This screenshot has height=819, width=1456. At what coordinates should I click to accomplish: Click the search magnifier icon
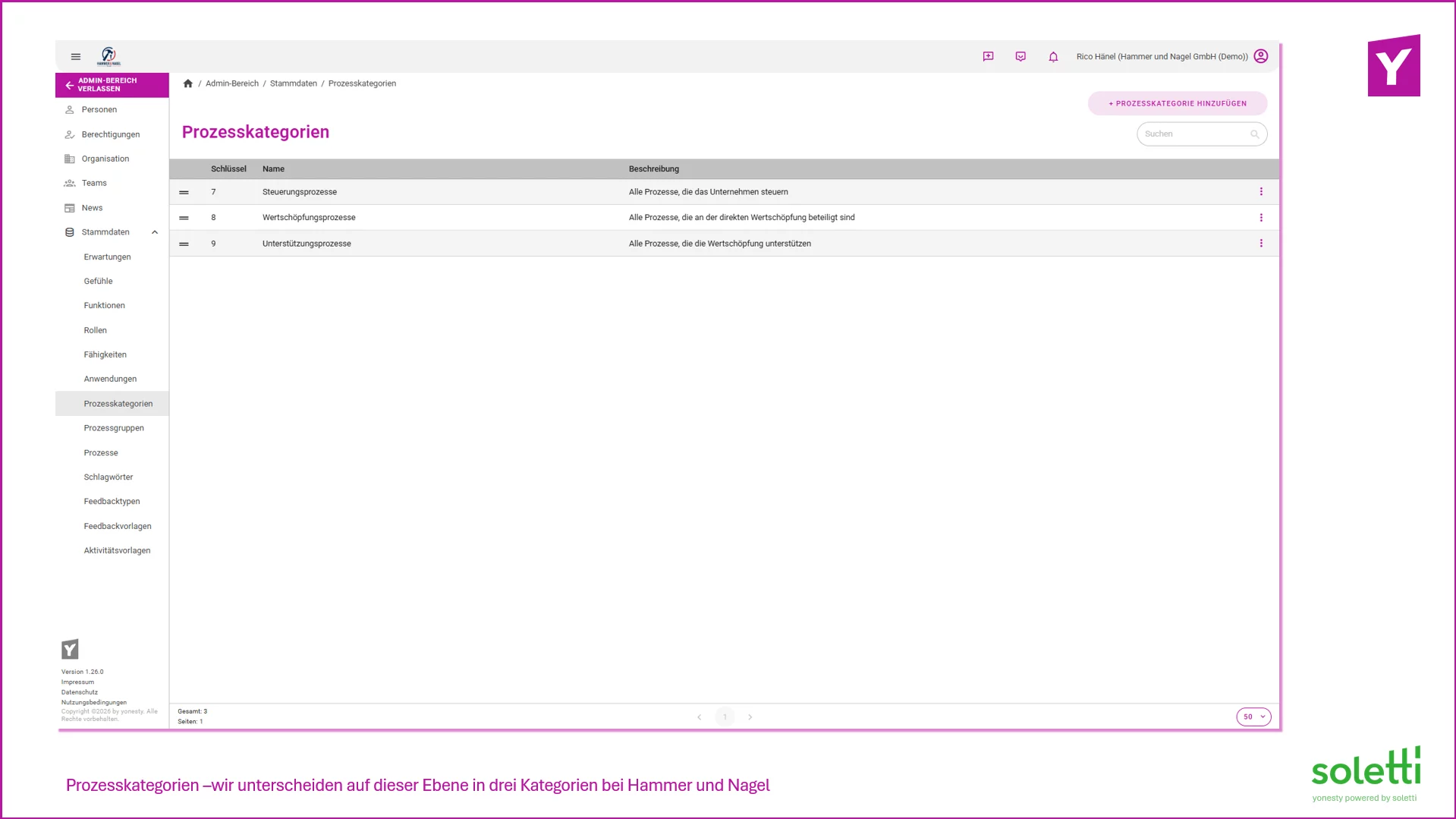click(x=1255, y=134)
